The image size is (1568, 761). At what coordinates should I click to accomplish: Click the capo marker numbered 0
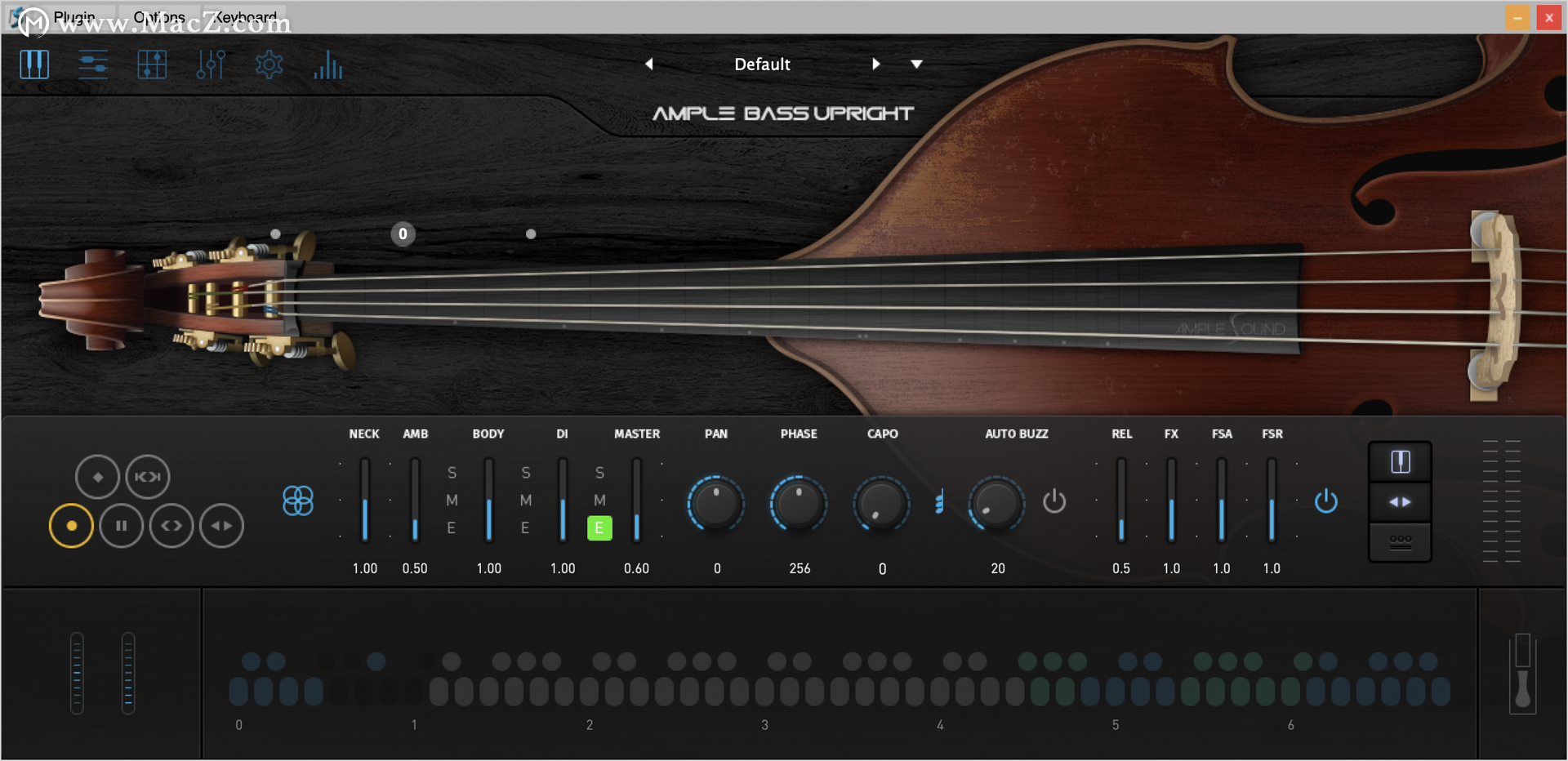pyautogui.click(x=403, y=234)
